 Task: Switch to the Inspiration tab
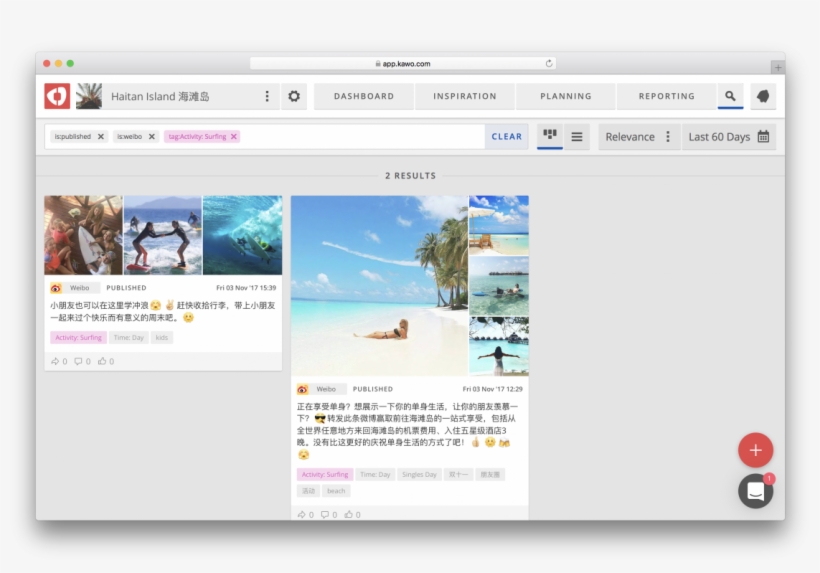(465, 96)
